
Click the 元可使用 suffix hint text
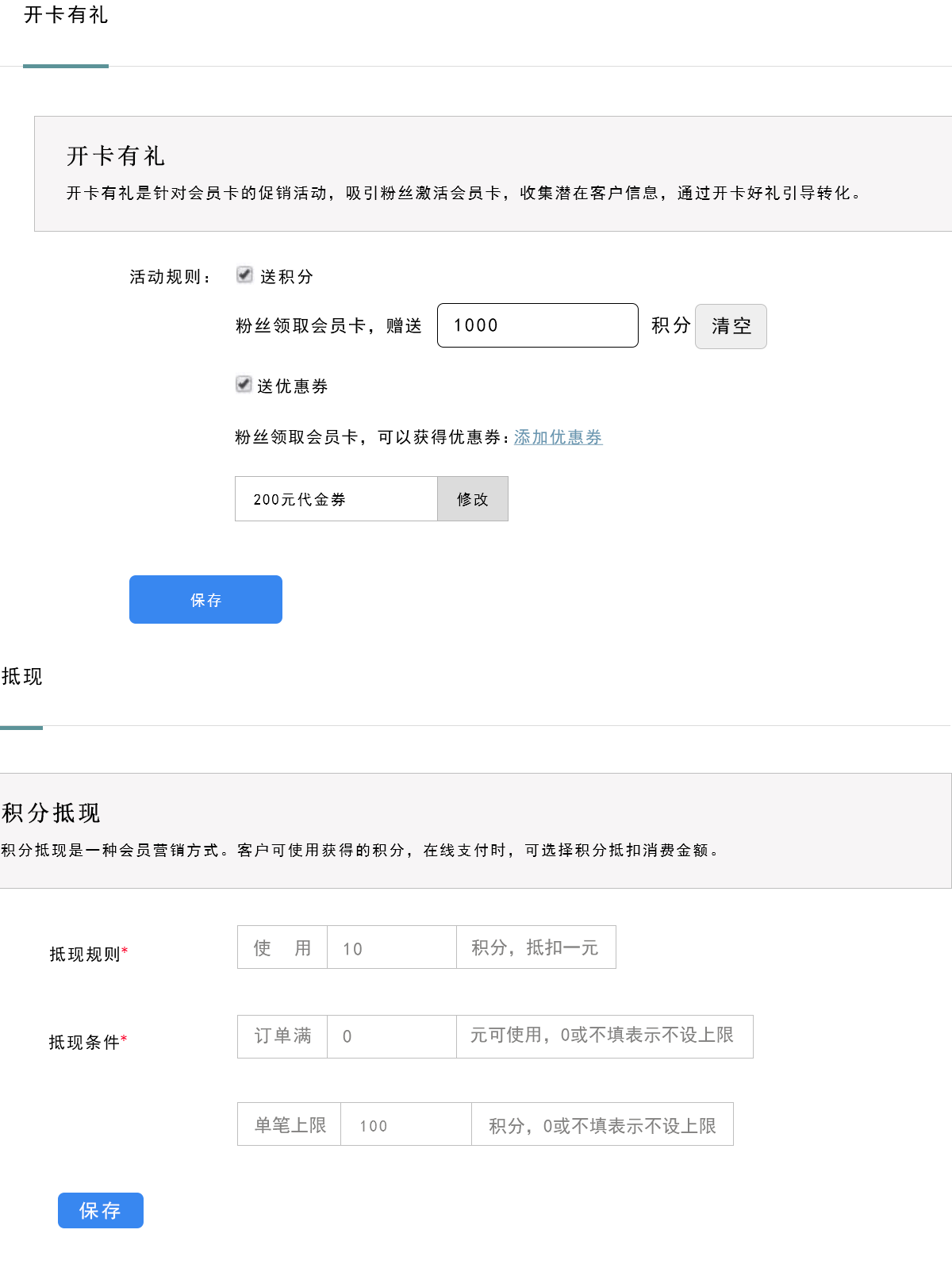(604, 1036)
